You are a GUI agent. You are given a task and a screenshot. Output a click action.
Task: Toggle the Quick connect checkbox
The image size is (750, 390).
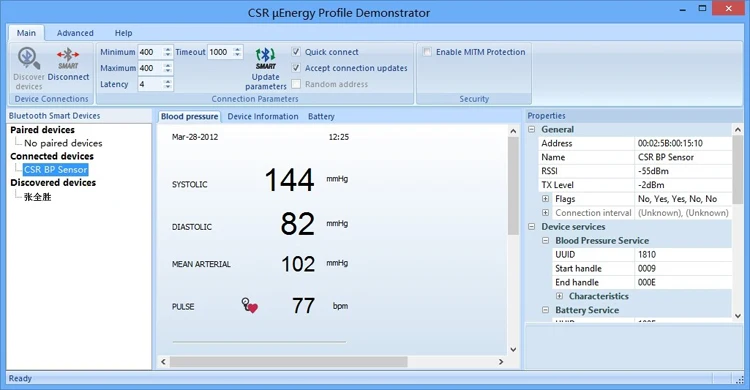coord(296,52)
